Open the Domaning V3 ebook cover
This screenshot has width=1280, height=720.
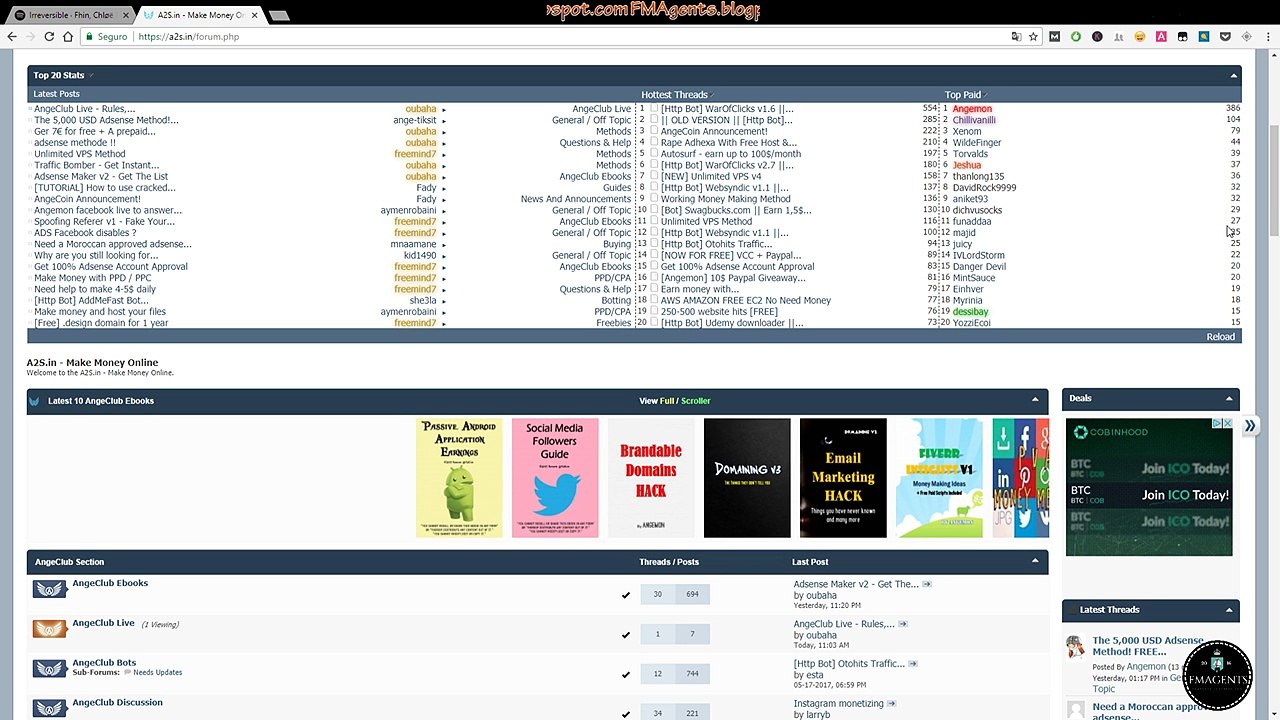[747, 478]
